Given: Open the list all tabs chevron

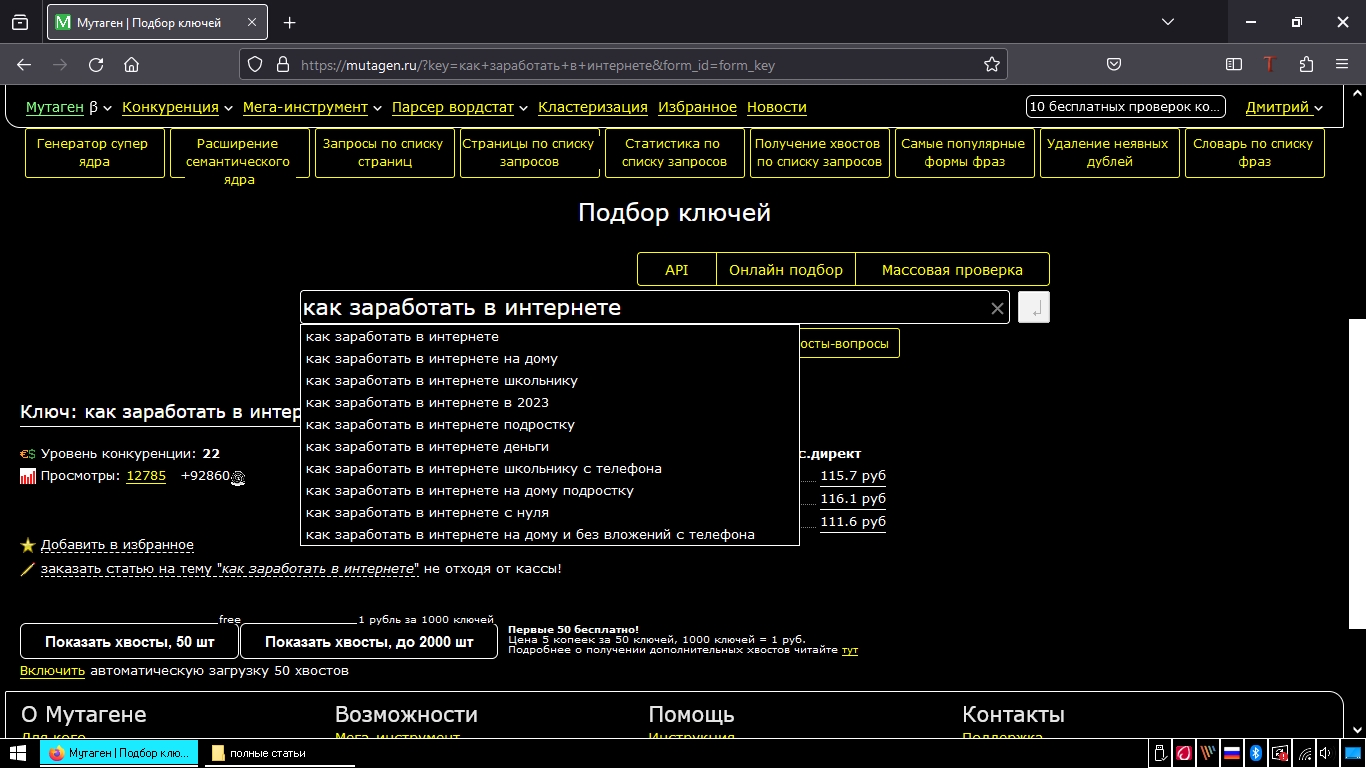Looking at the screenshot, I should tap(1168, 22).
